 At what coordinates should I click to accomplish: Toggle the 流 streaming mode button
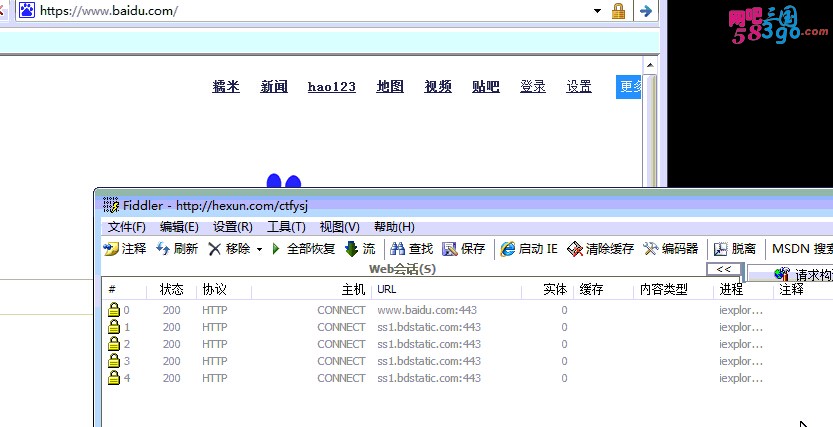click(x=360, y=249)
